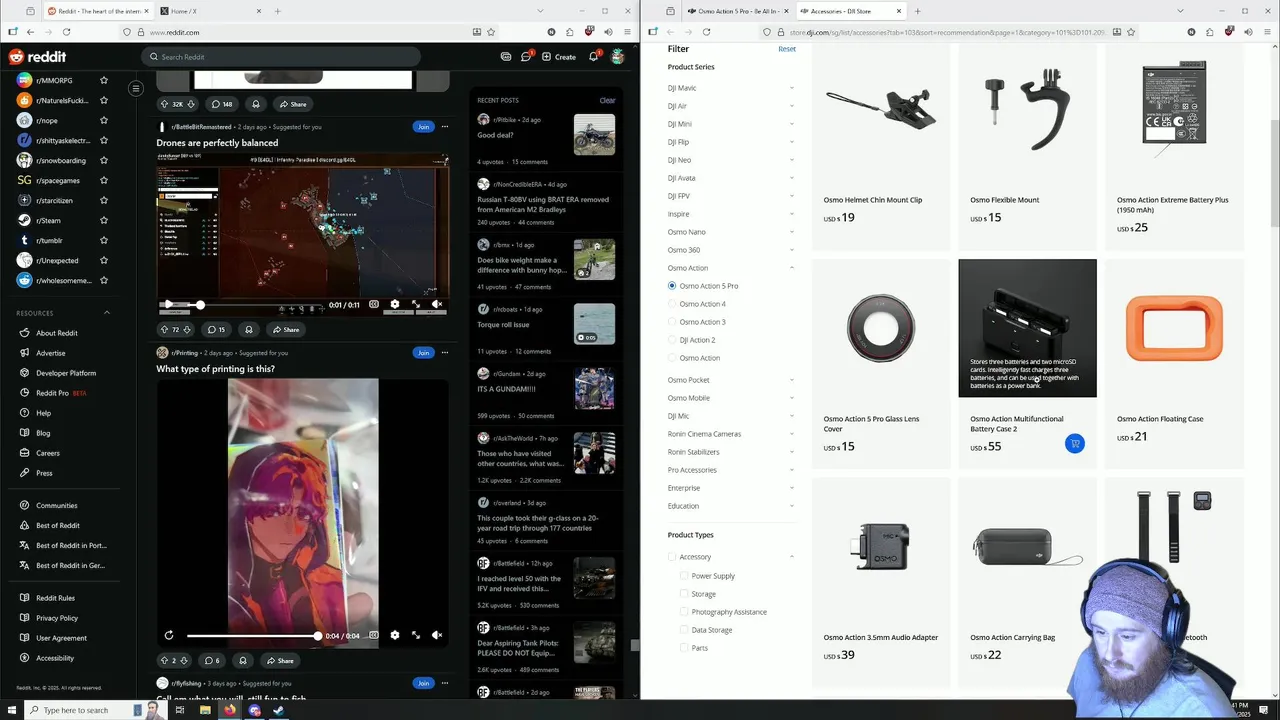Reset the DJI Store filters

click(x=787, y=49)
